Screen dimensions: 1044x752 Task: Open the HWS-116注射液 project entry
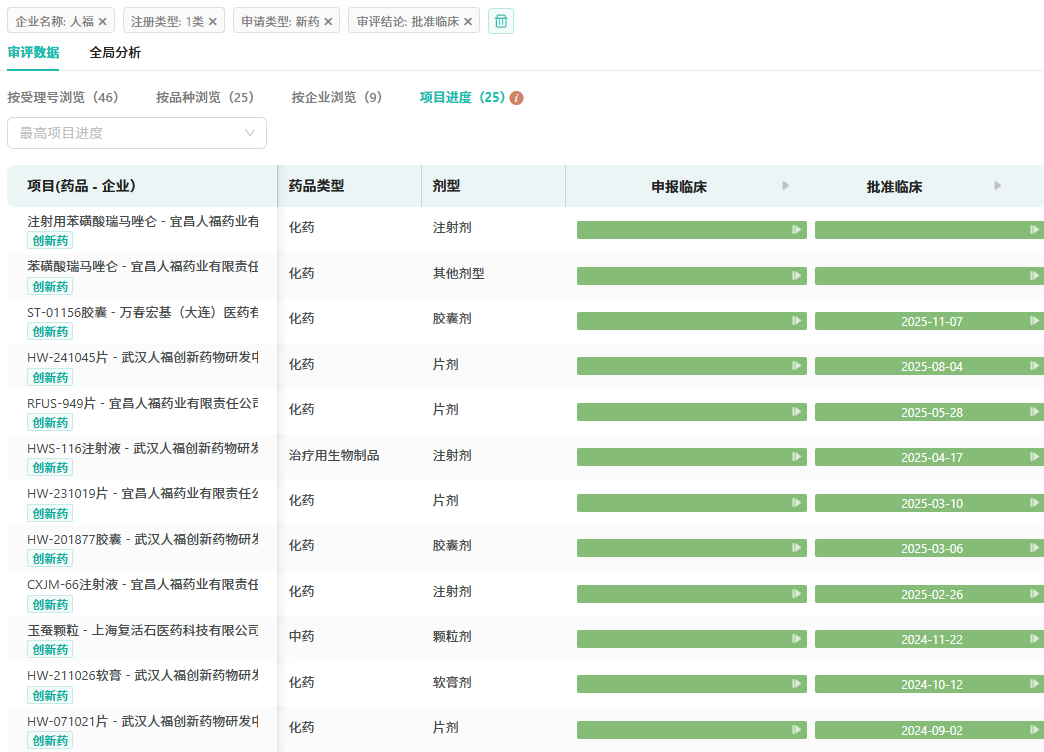pos(142,448)
